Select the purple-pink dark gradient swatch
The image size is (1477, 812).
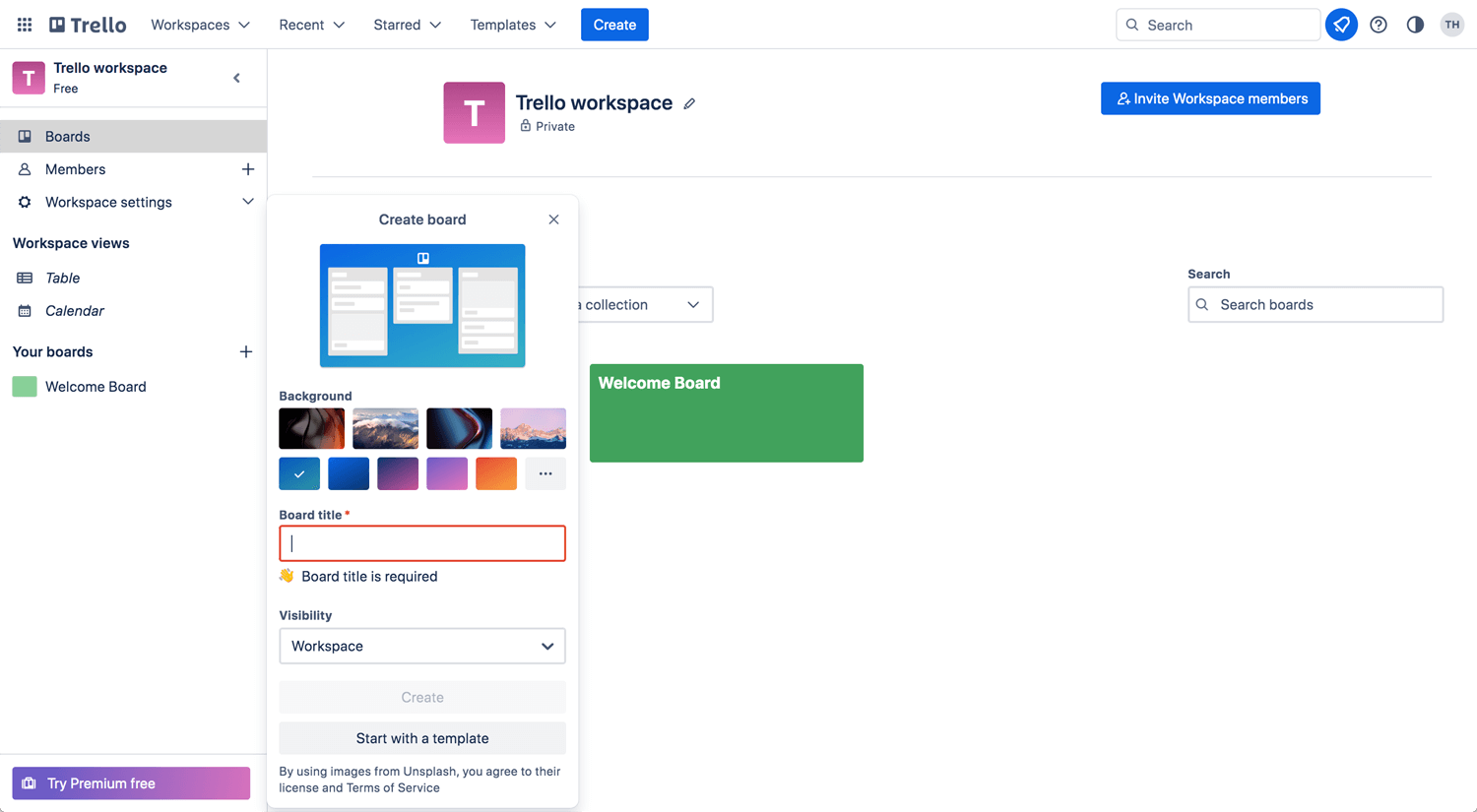click(x=398, y=473)
